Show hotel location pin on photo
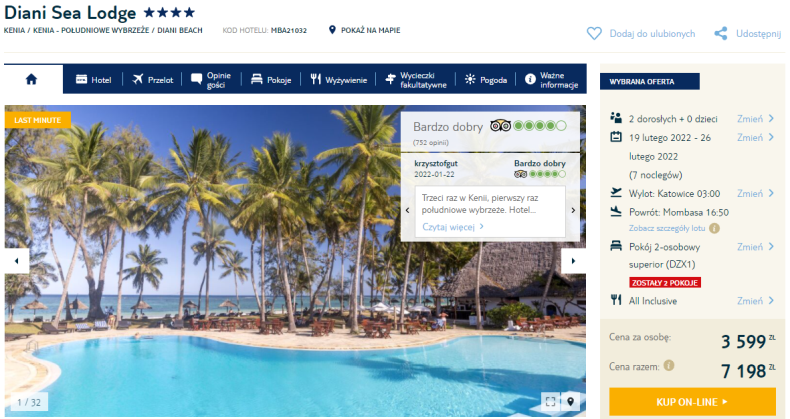 (570, 401)
